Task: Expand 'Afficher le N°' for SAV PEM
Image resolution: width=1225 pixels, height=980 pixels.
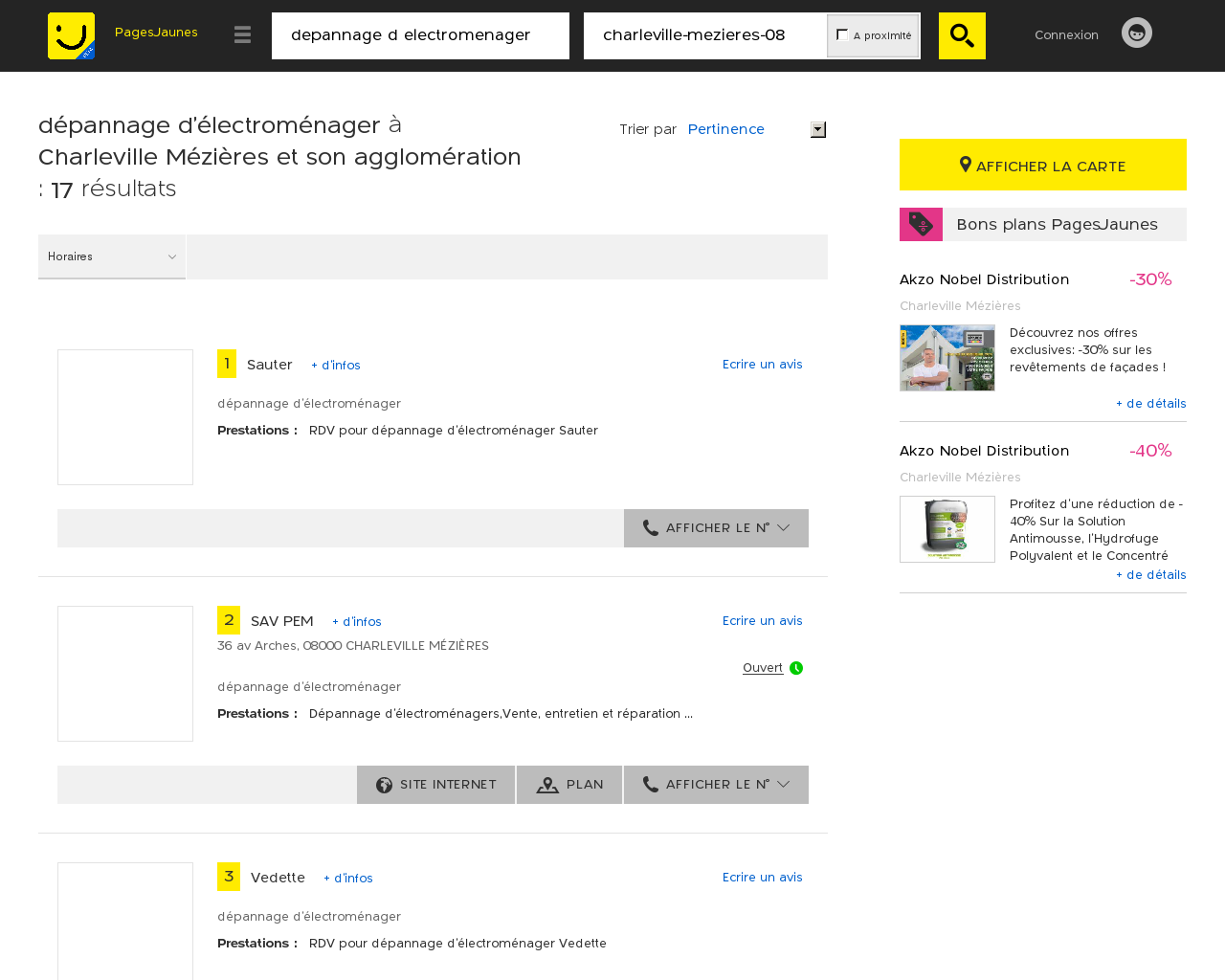Action: (716, 785)
